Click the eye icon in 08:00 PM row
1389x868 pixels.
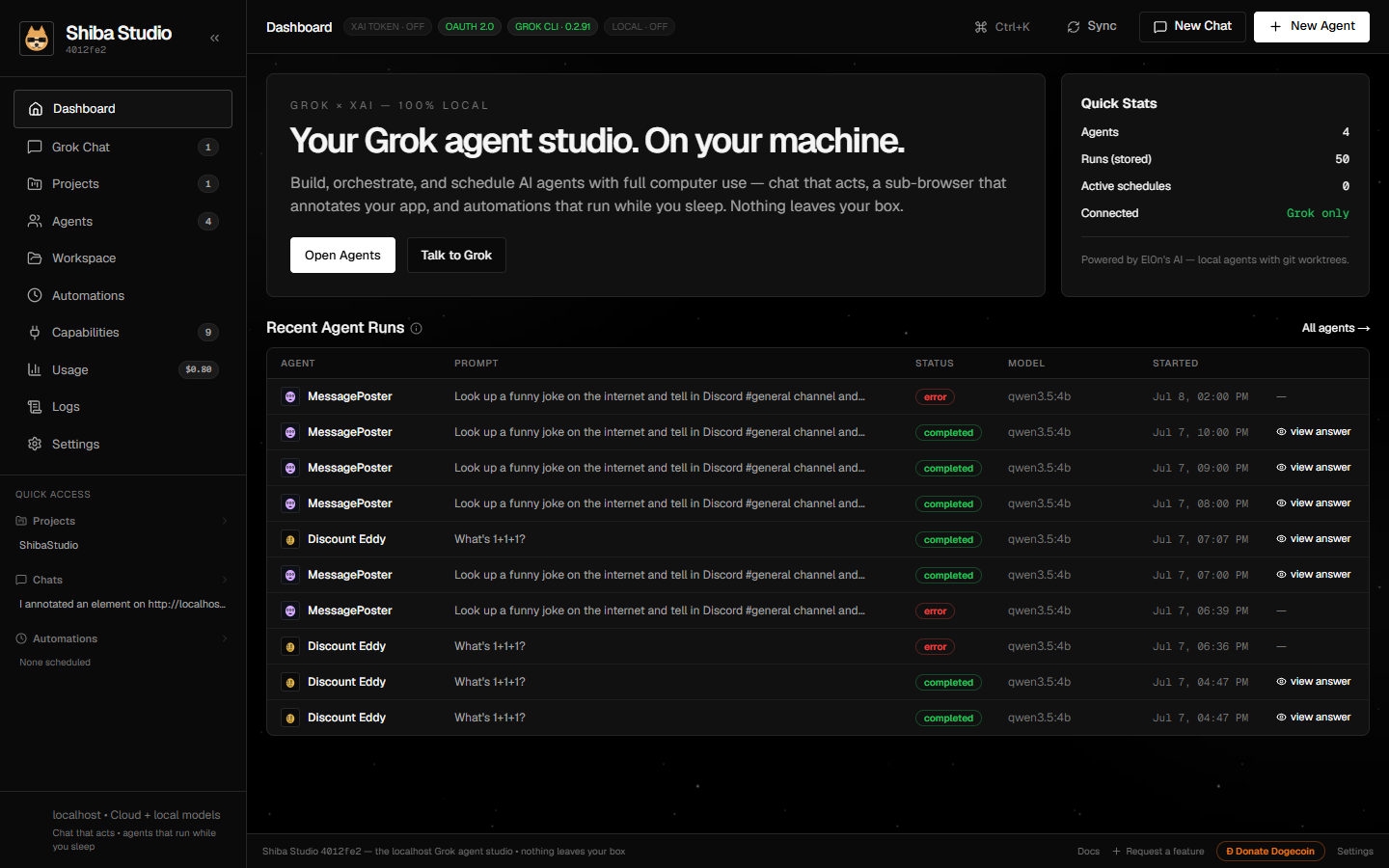pyautogui.click(x=1281, y=503)
